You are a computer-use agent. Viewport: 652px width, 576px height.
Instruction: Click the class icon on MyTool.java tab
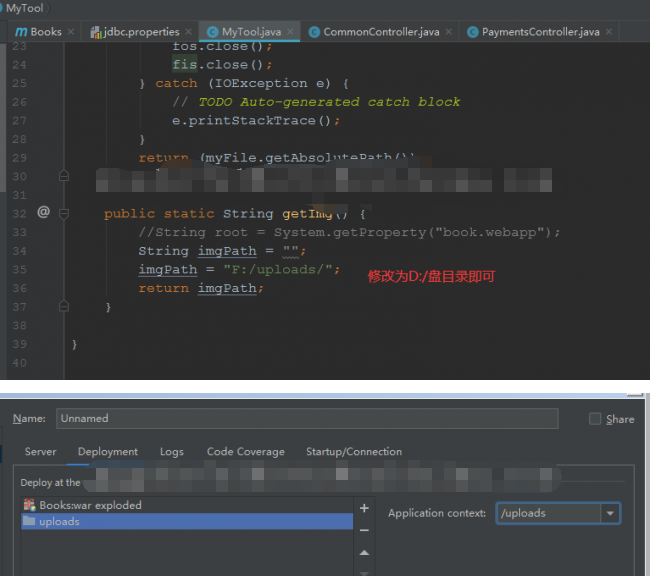click(x=212, y=32)
